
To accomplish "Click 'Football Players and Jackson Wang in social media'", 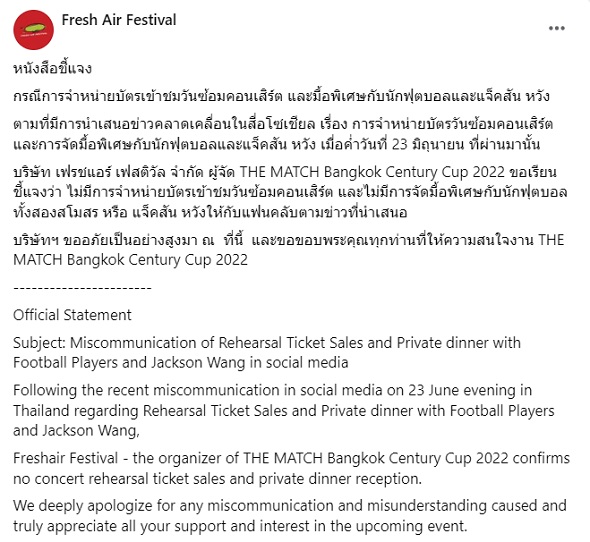I will point(181,362).
